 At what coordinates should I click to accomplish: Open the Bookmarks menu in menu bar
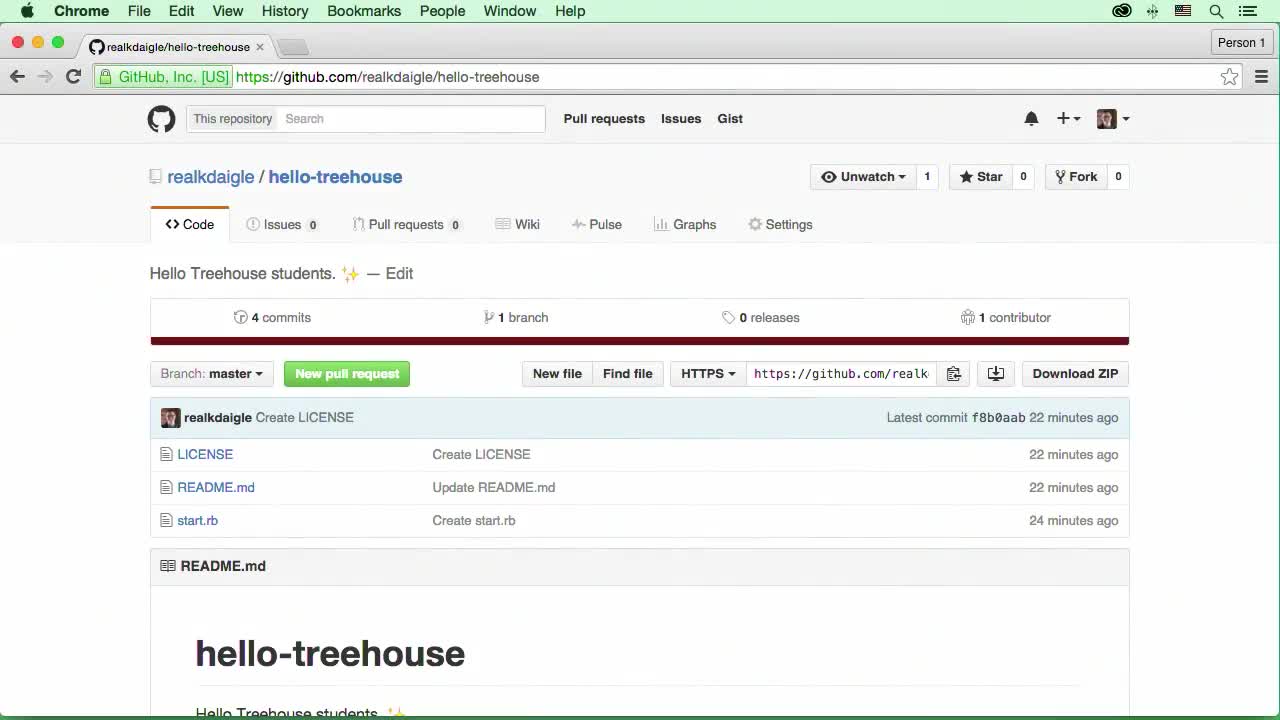click(364, 11)
